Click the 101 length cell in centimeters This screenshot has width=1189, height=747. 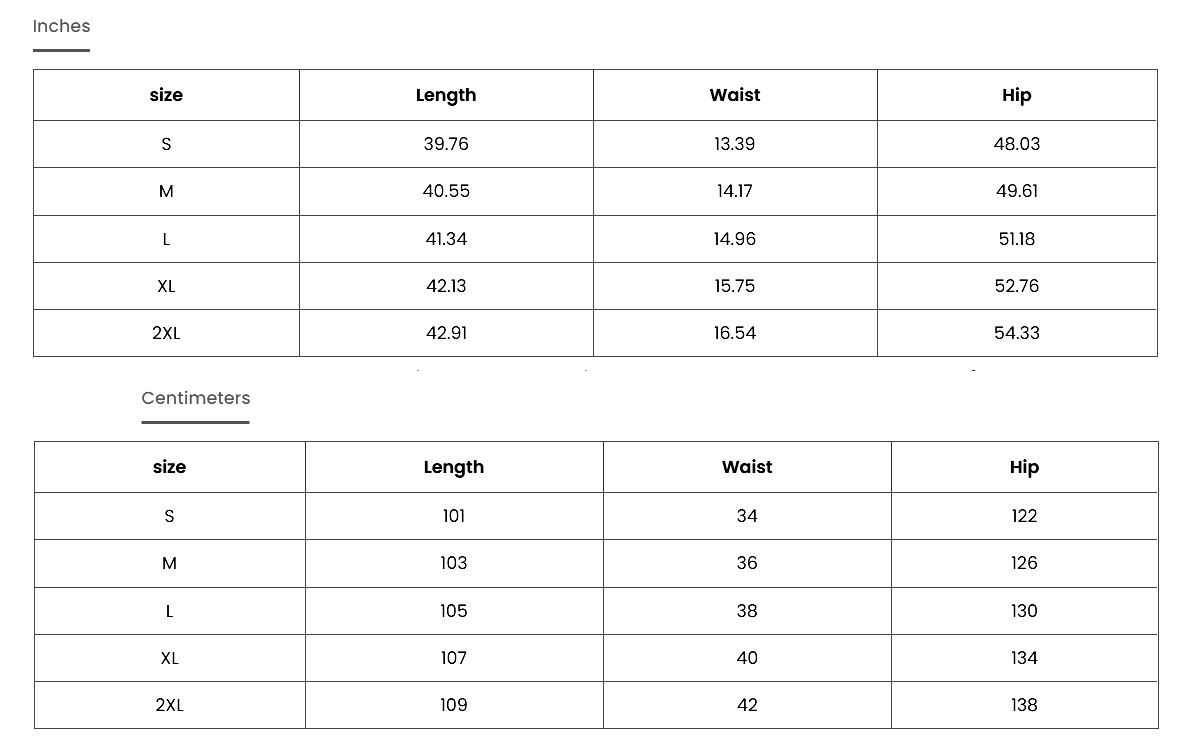[x=453, y=516]
